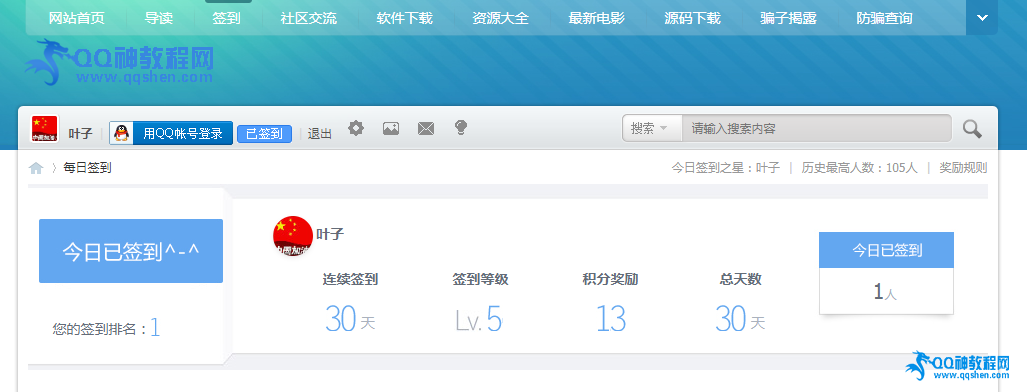Click the lightbulb notification icon

[461, 128]
